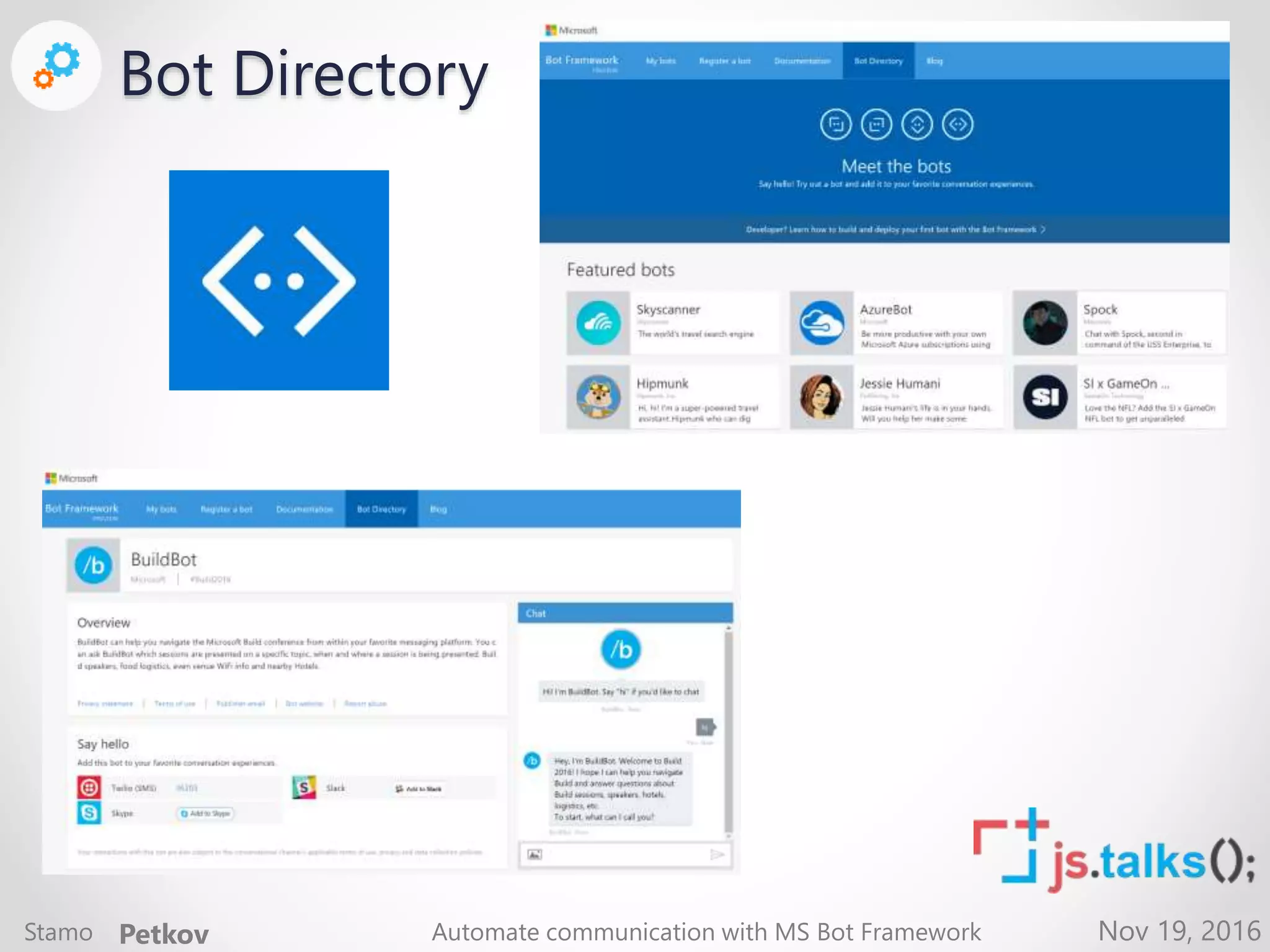Open the Terms of use link

[174, 703]
